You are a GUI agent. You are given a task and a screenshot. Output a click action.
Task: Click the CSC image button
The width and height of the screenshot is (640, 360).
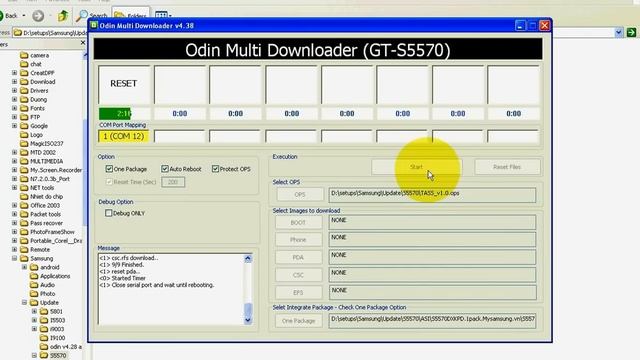[298, 275]
